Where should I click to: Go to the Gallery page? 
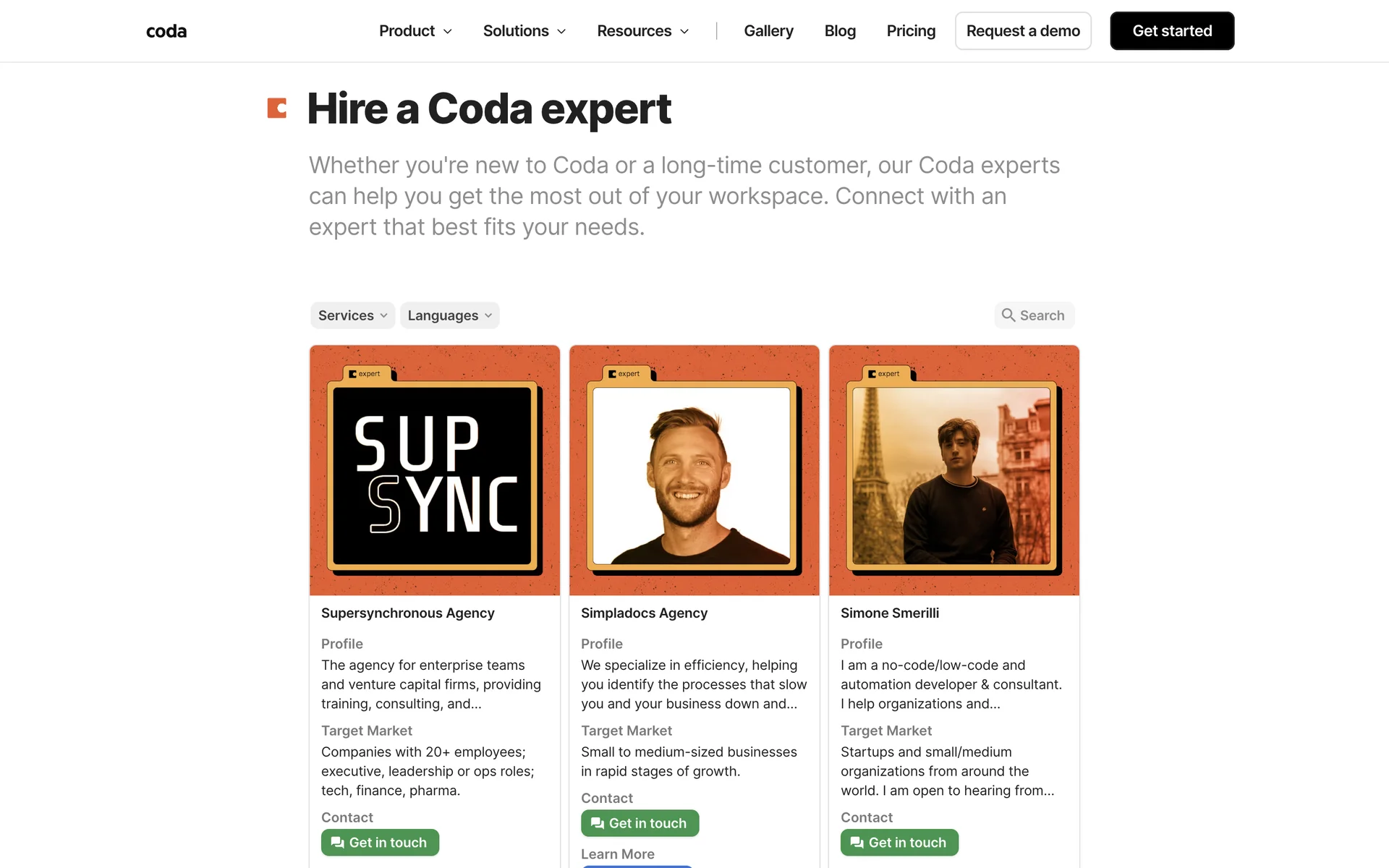pos(768,31)
